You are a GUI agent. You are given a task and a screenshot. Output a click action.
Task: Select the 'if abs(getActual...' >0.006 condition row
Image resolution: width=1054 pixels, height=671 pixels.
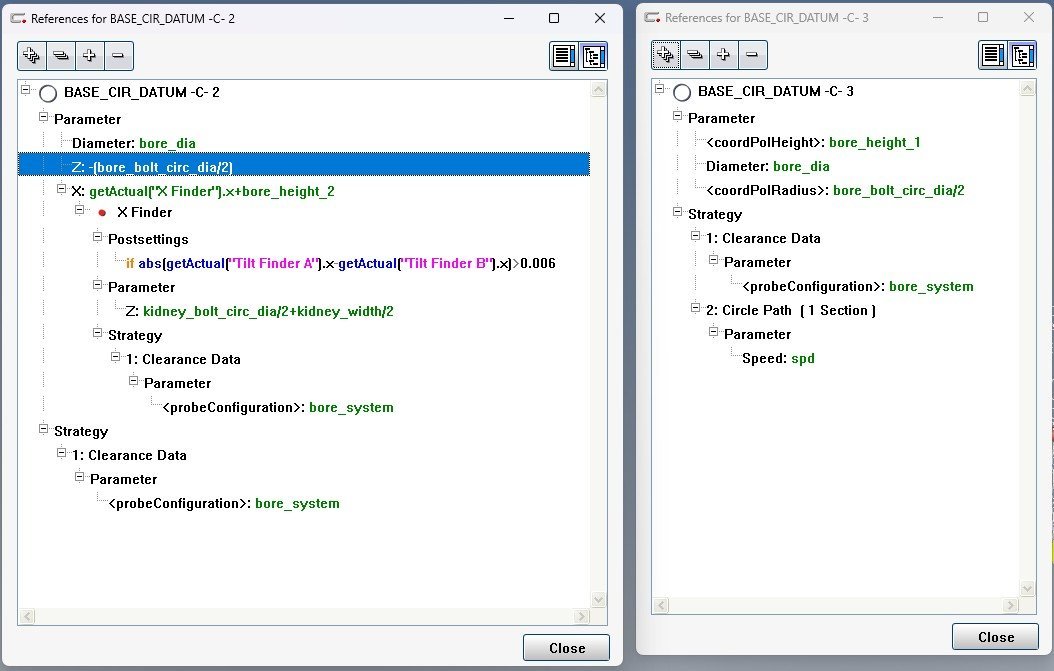coord(341,264)
